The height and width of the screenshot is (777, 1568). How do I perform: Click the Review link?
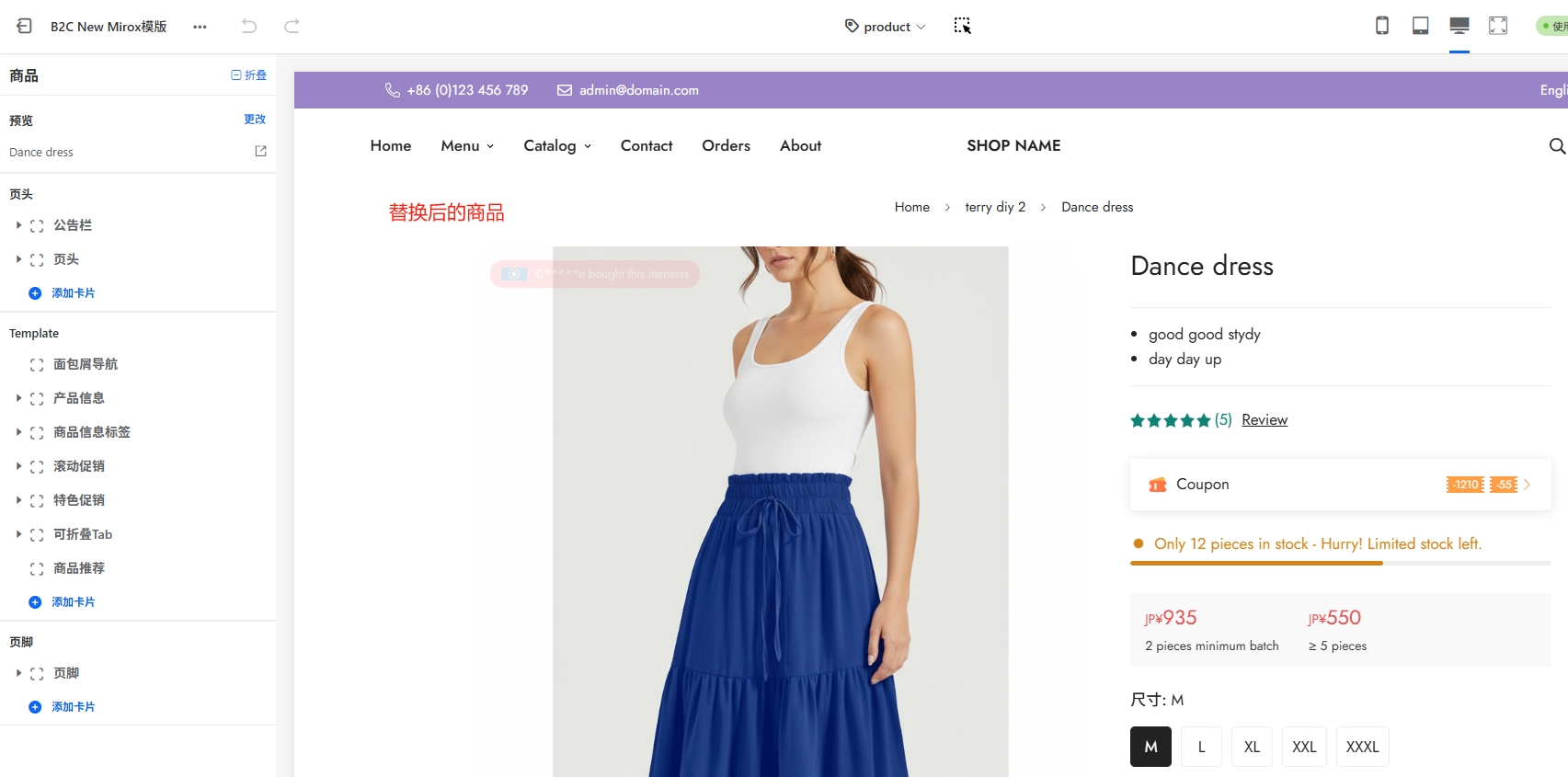(x=1264, y=420)
